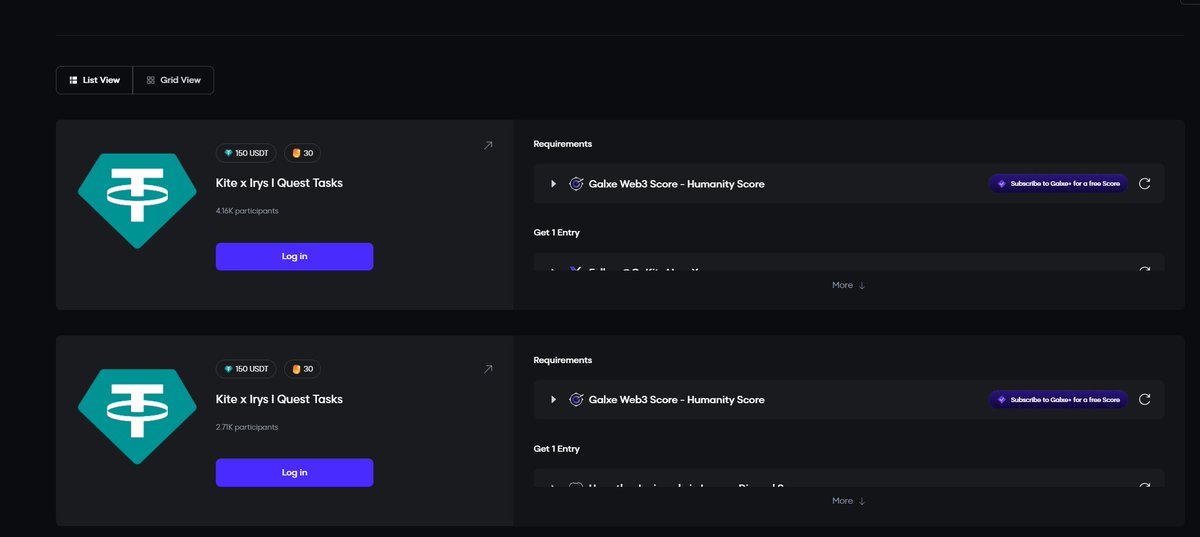Open second quest card via arrow icon (2.71K participants)
The image size is (1200, 537).
tap(488, 369)
